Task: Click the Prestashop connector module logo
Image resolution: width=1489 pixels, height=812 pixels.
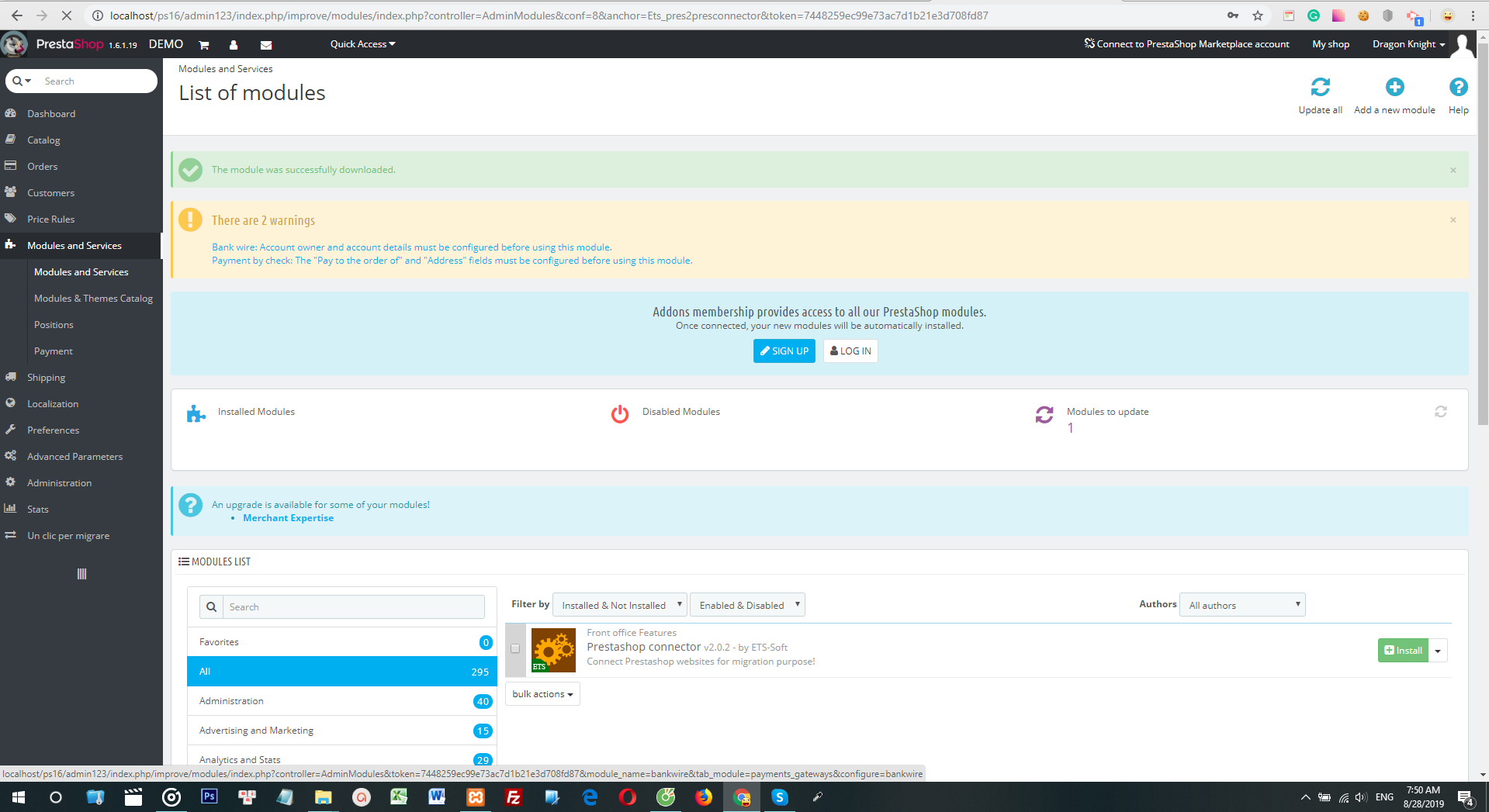Action: coord(553,650)
